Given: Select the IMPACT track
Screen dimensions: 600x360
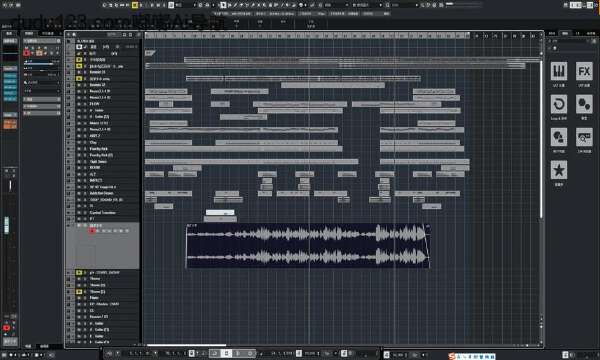Looking at the screenshot, I should click(x=96, y=180).
